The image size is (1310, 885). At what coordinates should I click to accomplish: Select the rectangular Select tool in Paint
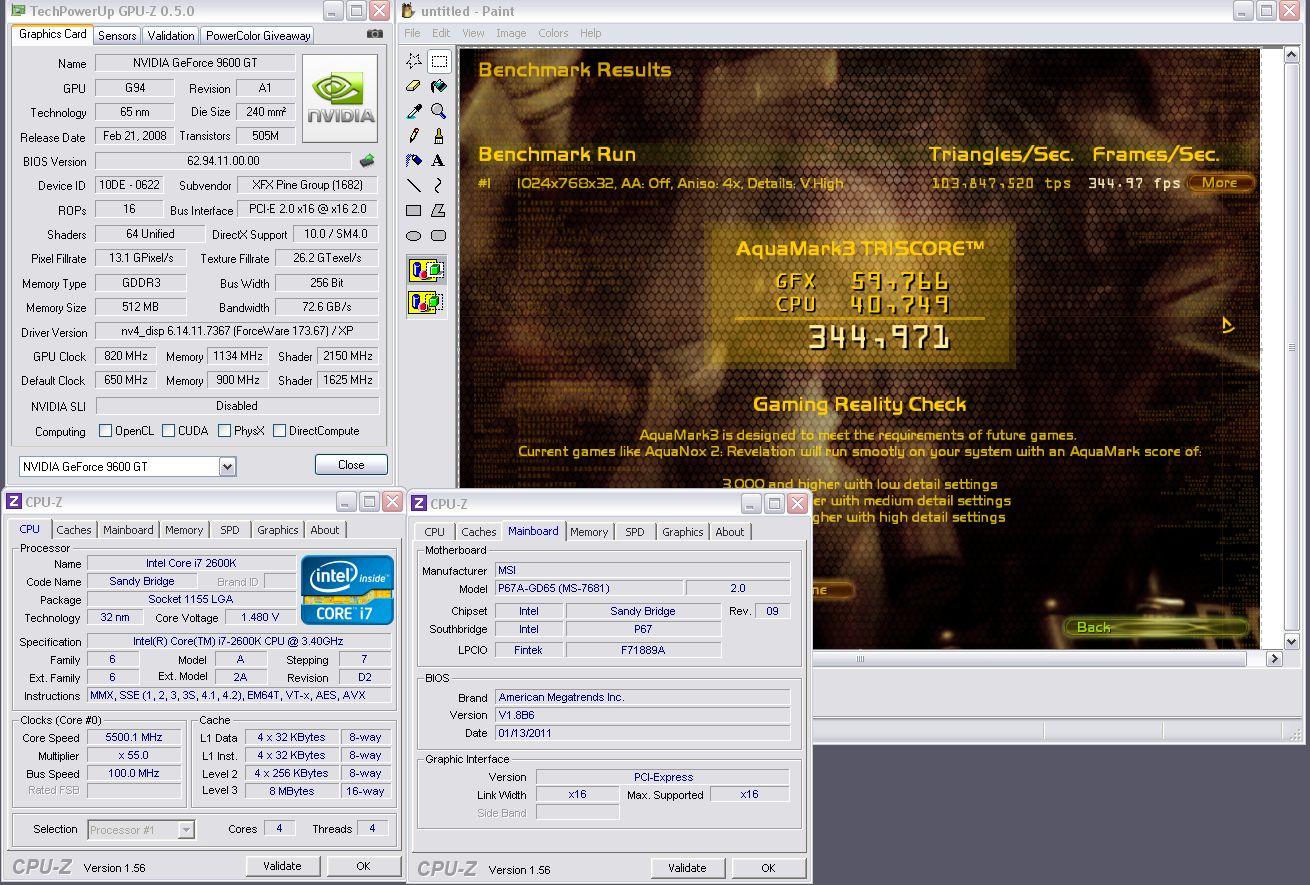(439, 62)
